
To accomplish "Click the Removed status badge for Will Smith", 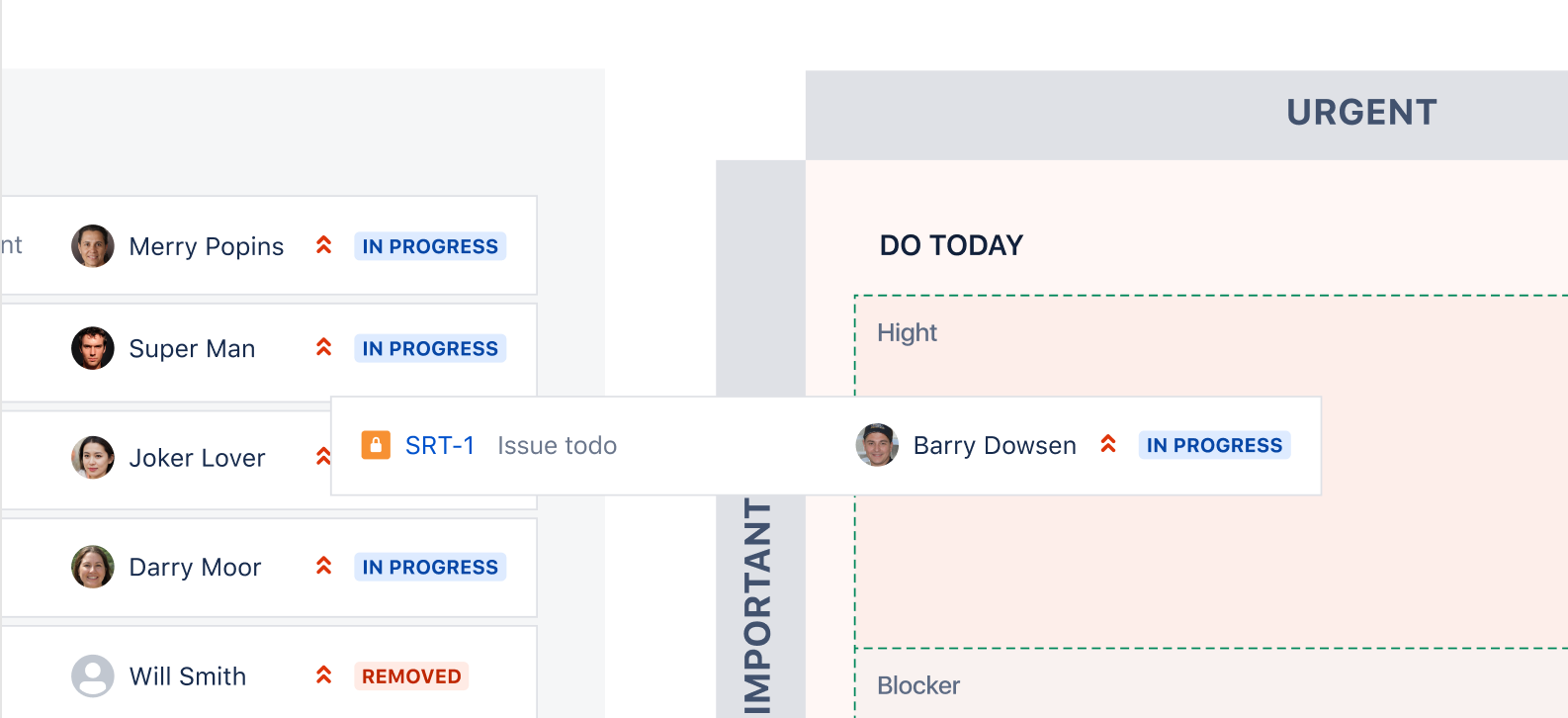I will point(411,676).
